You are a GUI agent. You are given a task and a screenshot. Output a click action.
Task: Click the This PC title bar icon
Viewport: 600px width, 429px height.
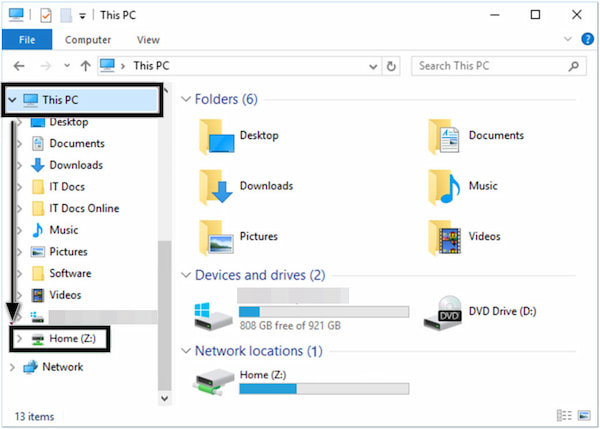tap(16, 15)
